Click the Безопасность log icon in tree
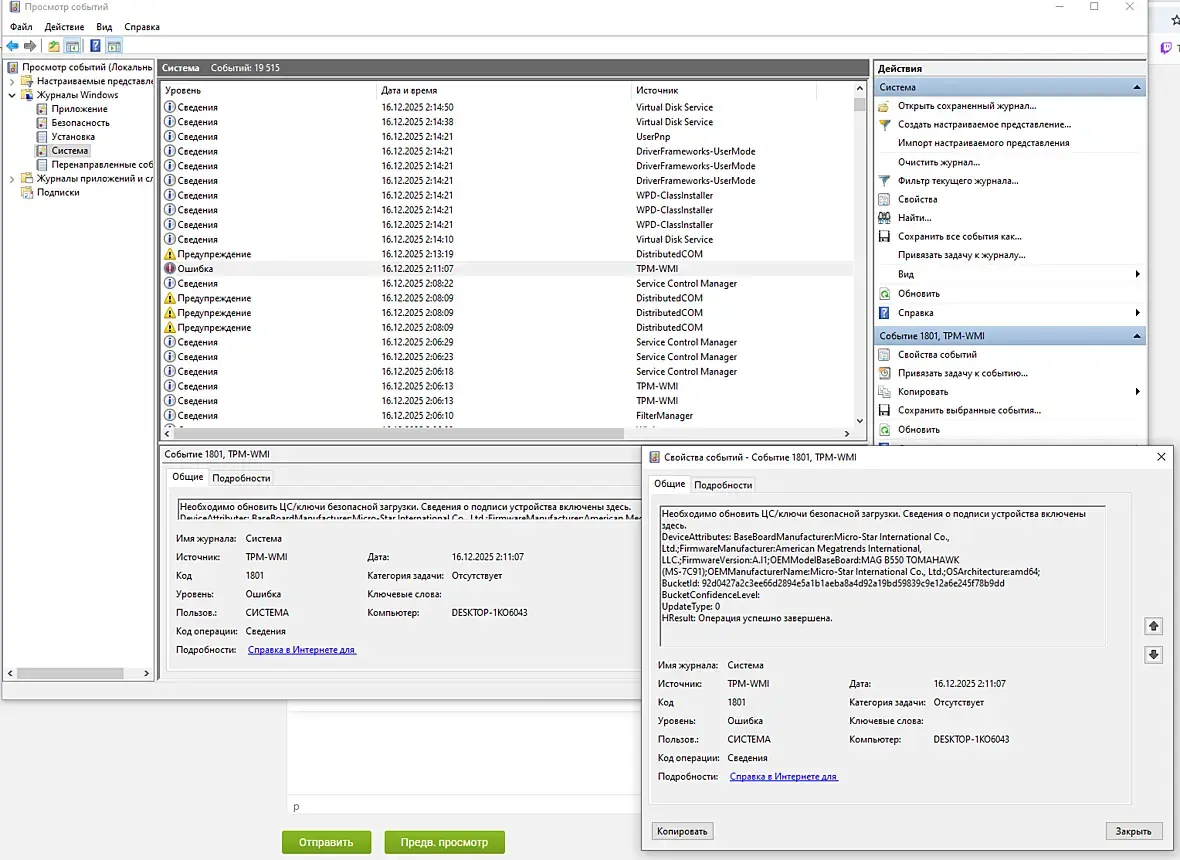The height and width of the screenshot is (860, 1180). (x=42, y=123)
